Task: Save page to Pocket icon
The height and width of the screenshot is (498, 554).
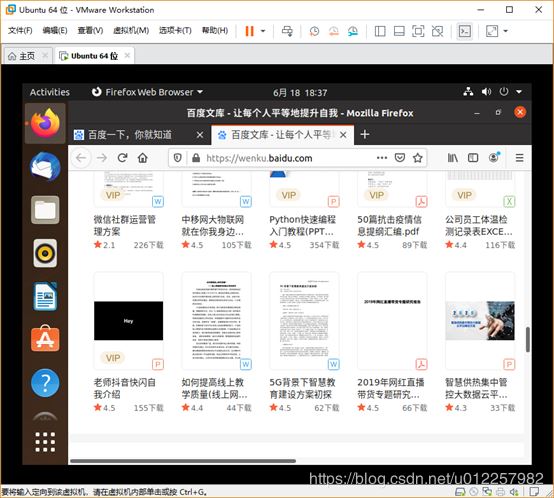Action: click(400, 158)
